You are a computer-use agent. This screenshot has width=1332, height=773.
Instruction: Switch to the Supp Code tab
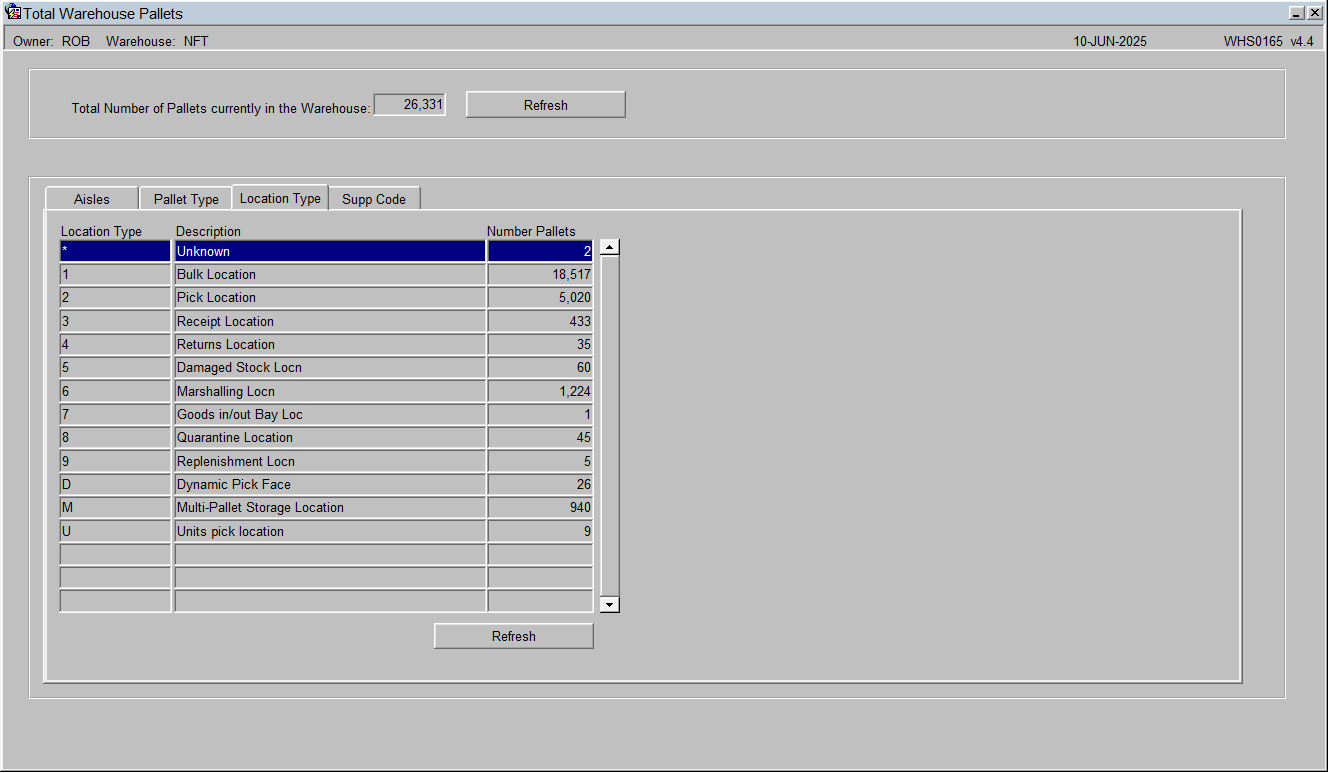coord(374,199)
